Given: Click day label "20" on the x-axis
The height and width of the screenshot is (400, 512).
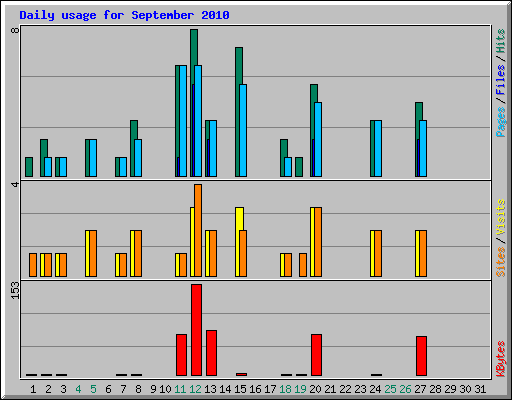Looking at the screenshot, I should [315, 389].
